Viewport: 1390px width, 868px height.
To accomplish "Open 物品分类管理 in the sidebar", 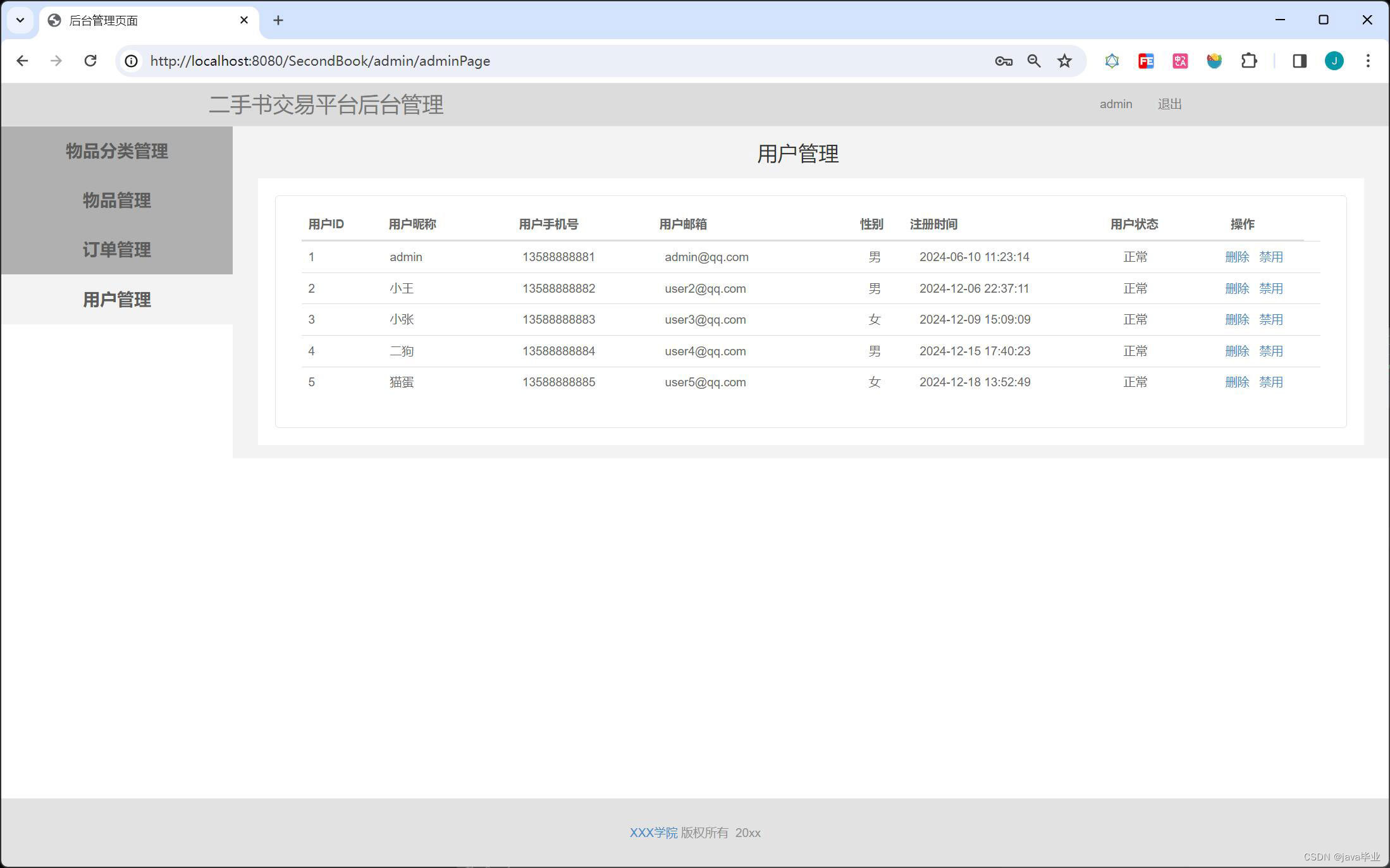I will (117, 151).
